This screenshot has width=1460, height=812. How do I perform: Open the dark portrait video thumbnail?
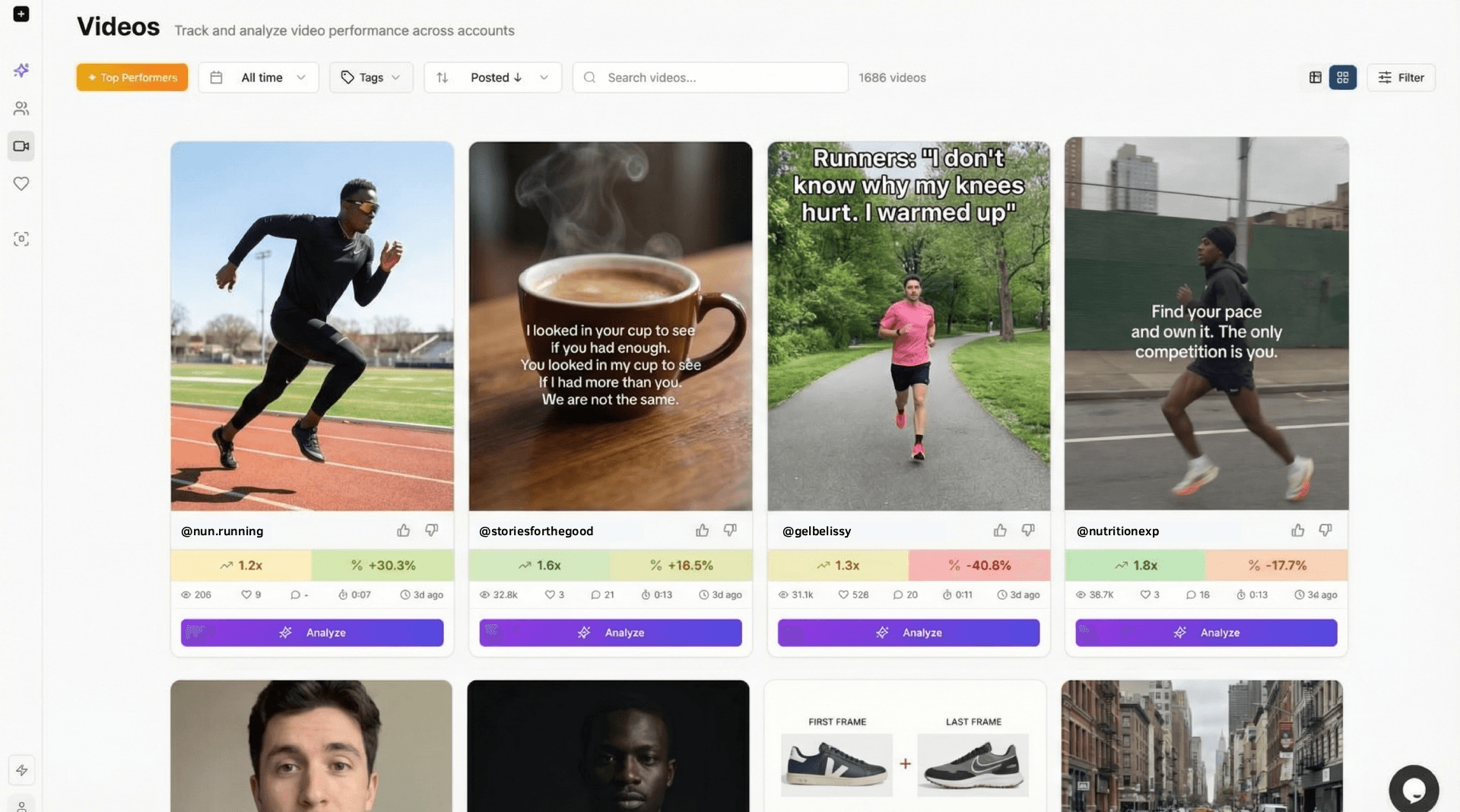pos(608,746)
